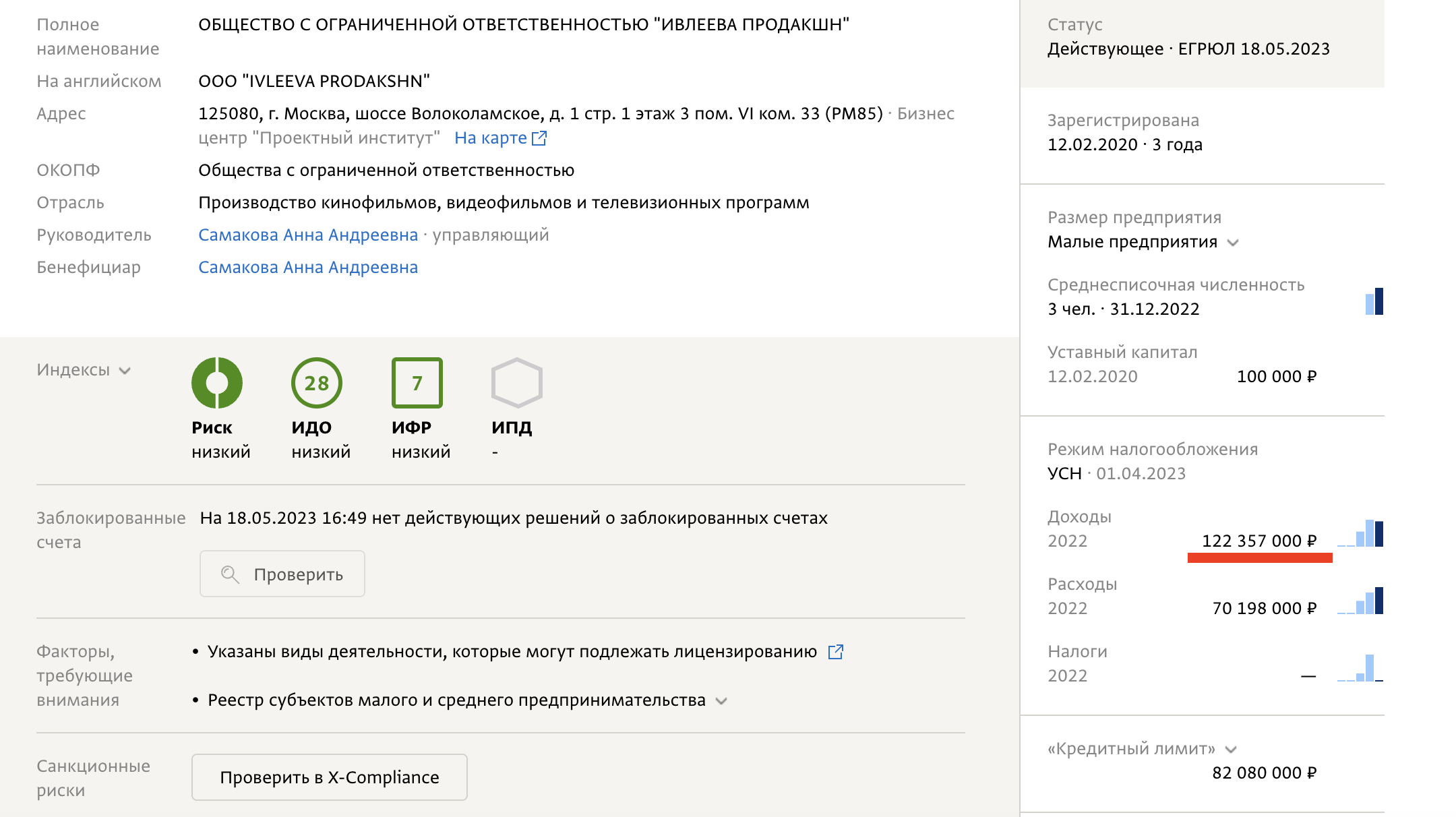
Task: Click external link icon next to На карте
Action: pos(539,137)
